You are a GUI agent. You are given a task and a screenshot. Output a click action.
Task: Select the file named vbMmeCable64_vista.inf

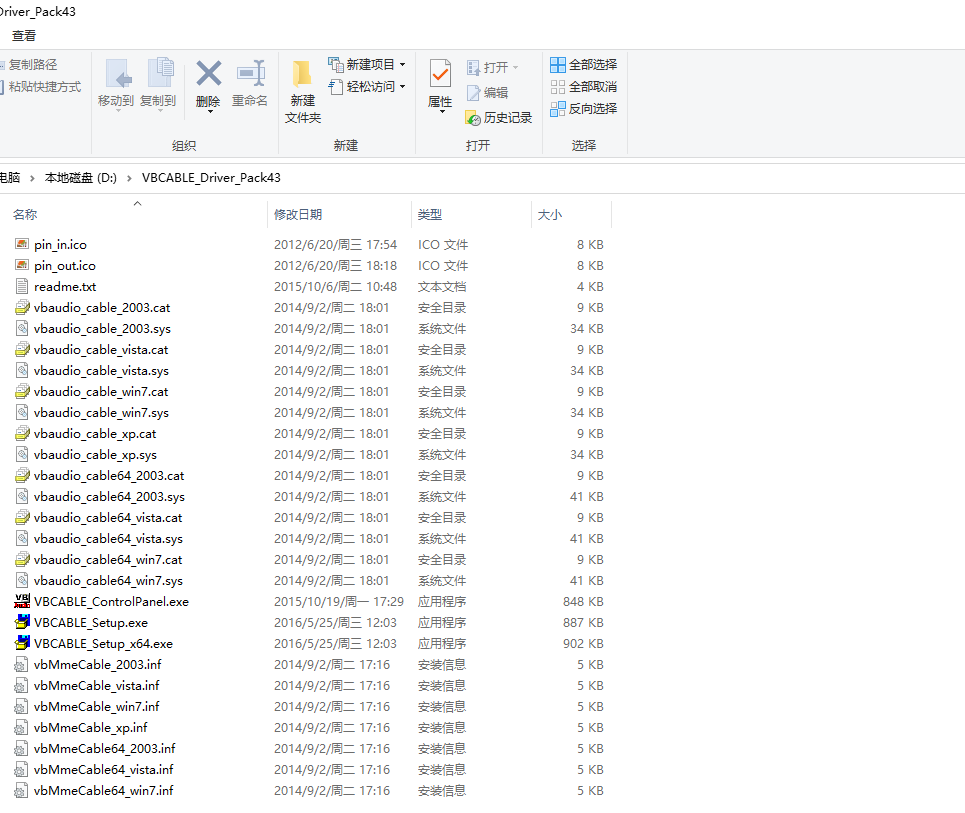coord(103,769)
